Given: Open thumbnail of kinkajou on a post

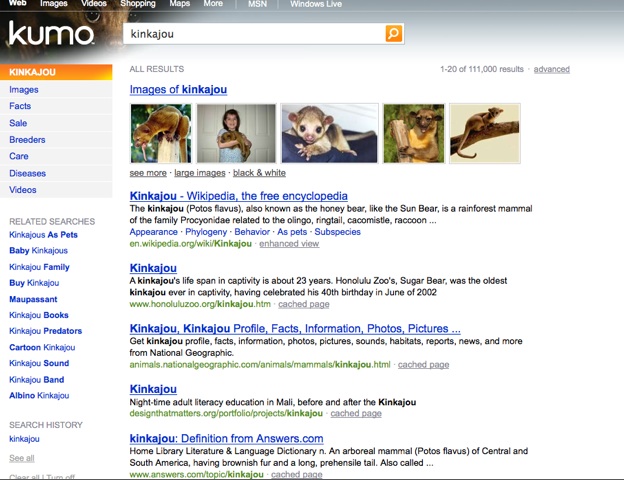Looking at the screenshot, I should click(x=161, y=133).
